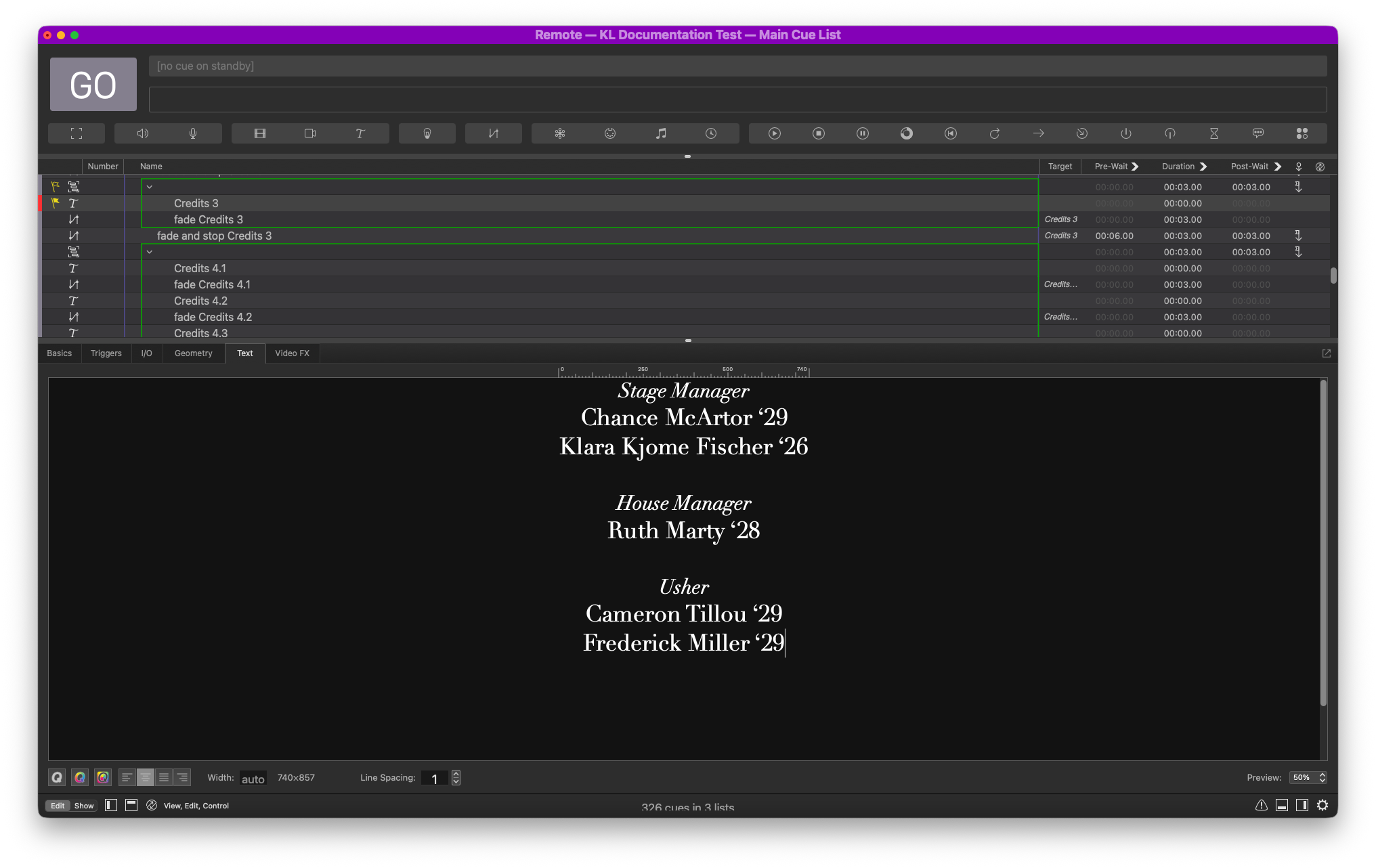Center-align the text

tap(145, 777)
